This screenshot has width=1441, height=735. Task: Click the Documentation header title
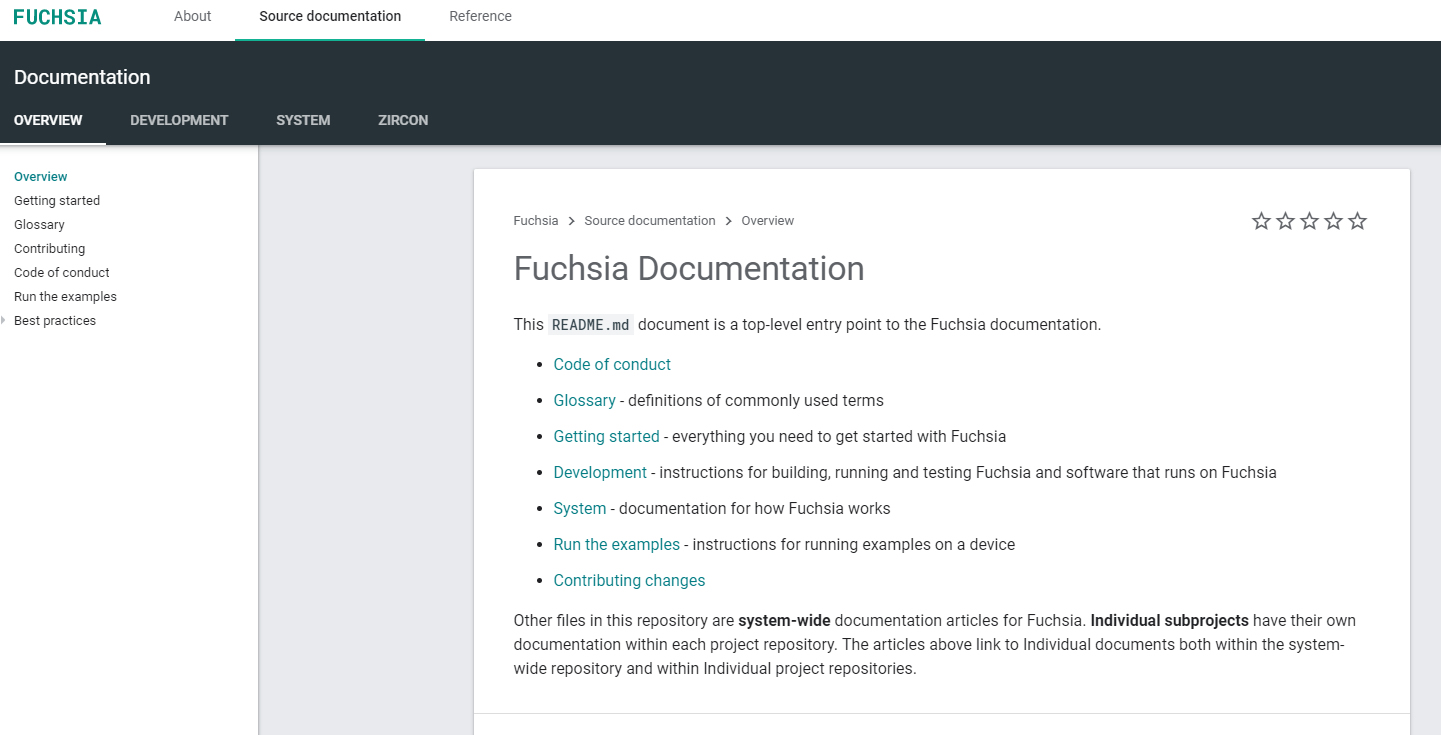[x=82, y=77]
